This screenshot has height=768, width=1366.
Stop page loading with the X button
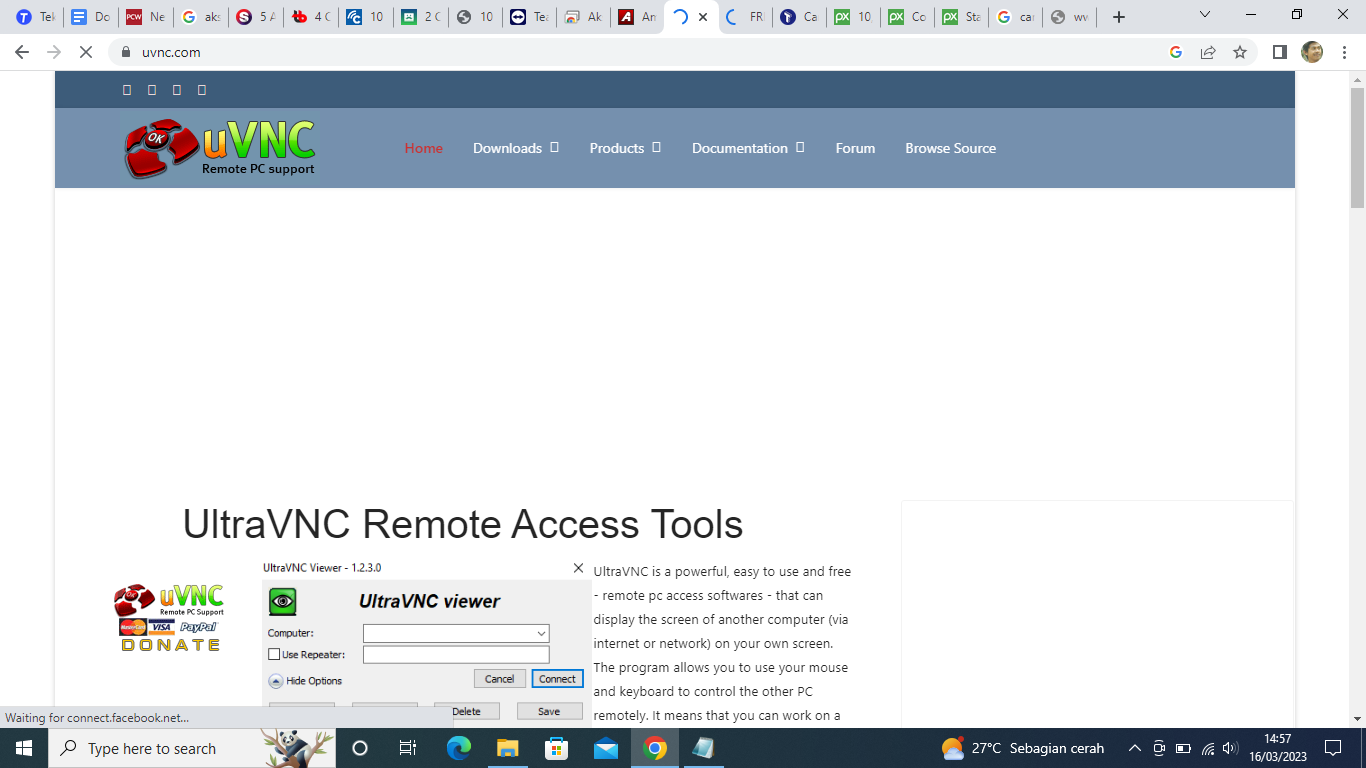tap(86, 52)
